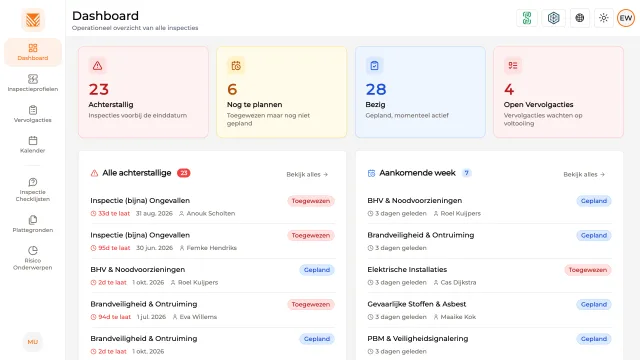Screen dimensions: 640x360
Task: Click the 7 badge beside Aankomende week
Action: 467,173
